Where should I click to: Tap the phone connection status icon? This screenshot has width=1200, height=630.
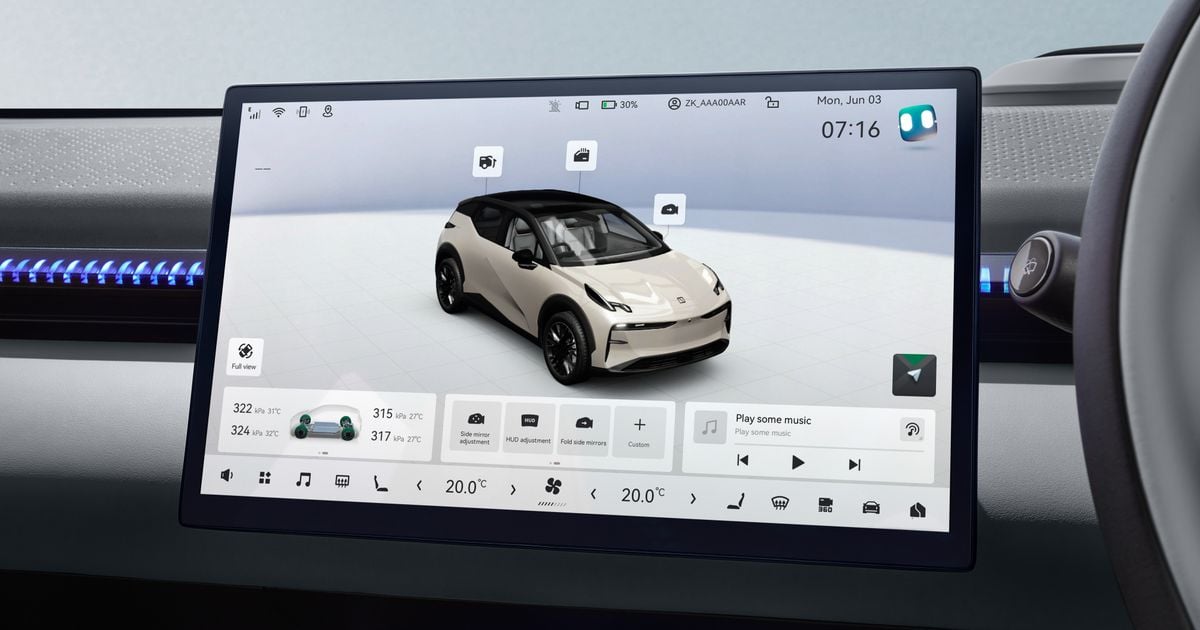point(303,112)
